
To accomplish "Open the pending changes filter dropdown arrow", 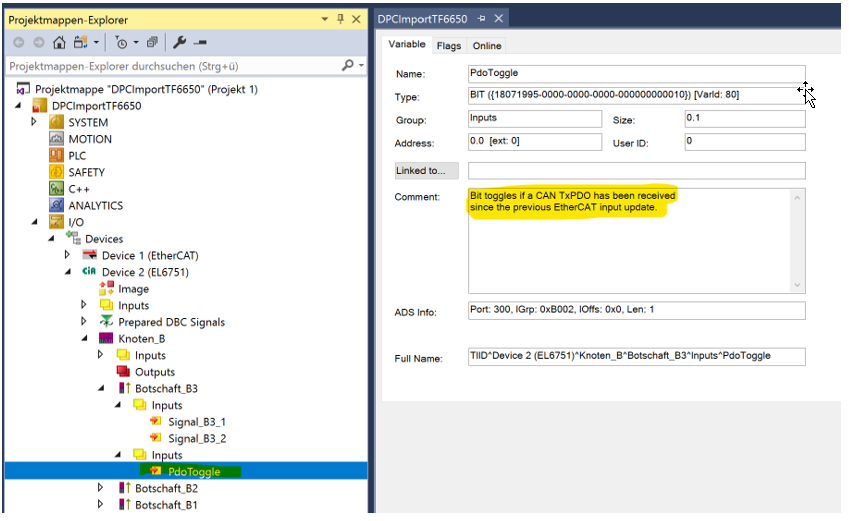I will (x=136, y=42).
